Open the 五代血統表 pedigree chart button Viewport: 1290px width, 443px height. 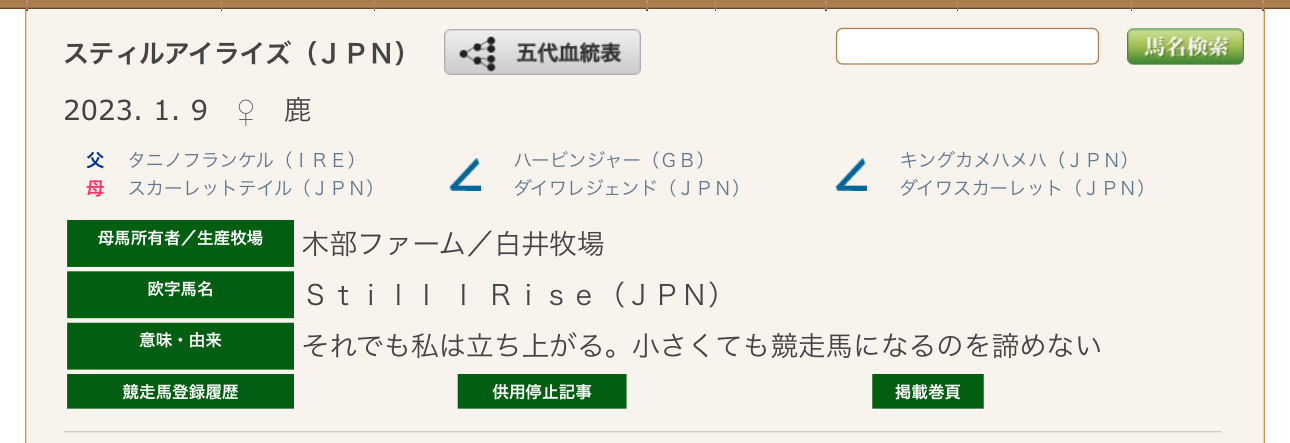542,52
